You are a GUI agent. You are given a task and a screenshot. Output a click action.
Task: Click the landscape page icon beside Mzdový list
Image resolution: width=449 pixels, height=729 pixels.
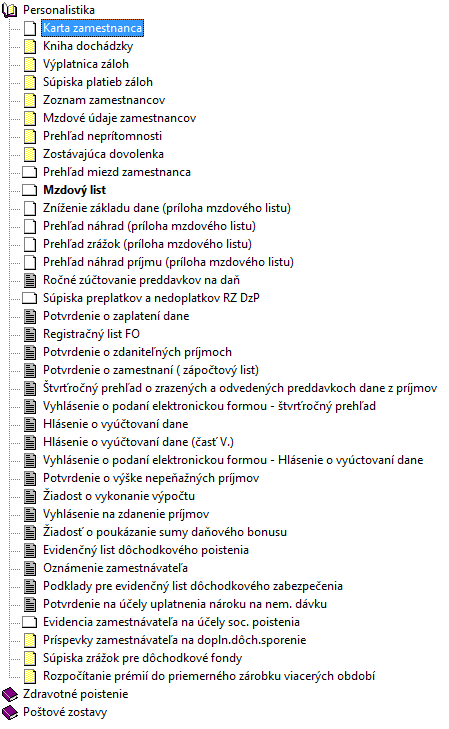coord(30,190)
